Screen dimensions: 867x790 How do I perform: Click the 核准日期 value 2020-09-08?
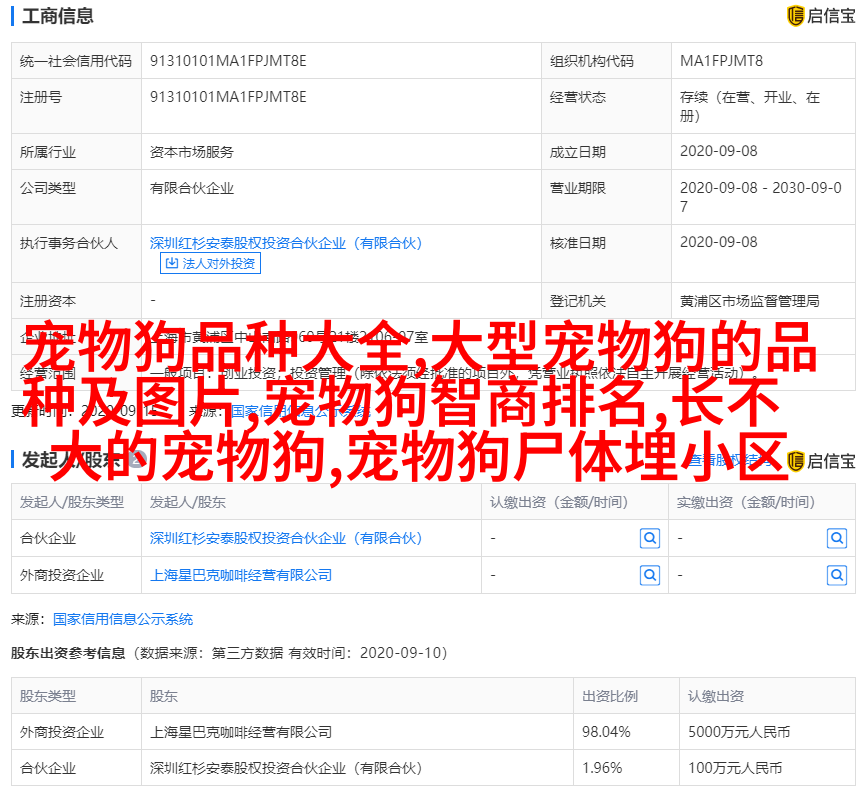point(718,242)
